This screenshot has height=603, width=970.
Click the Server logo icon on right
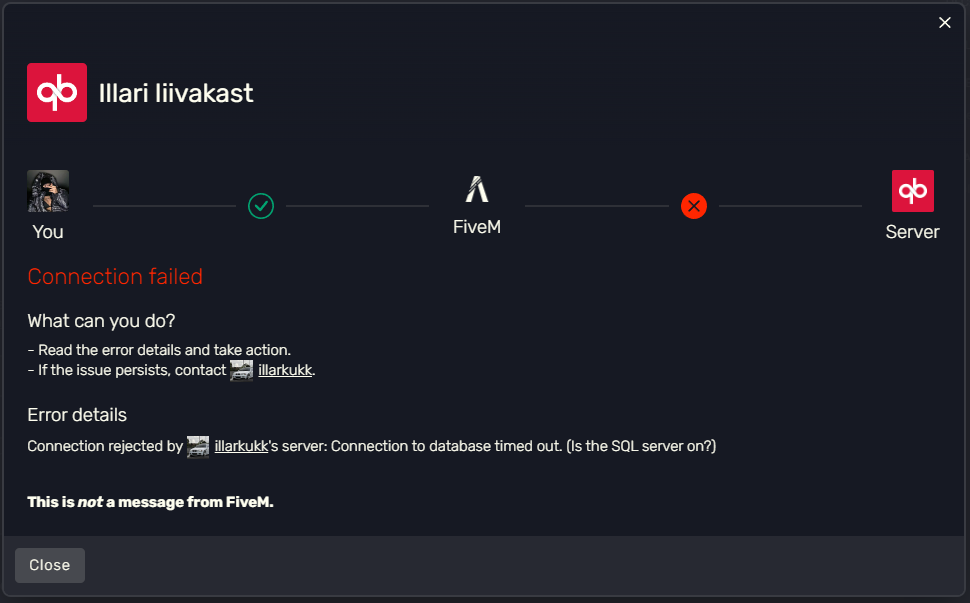click(912, 191)
